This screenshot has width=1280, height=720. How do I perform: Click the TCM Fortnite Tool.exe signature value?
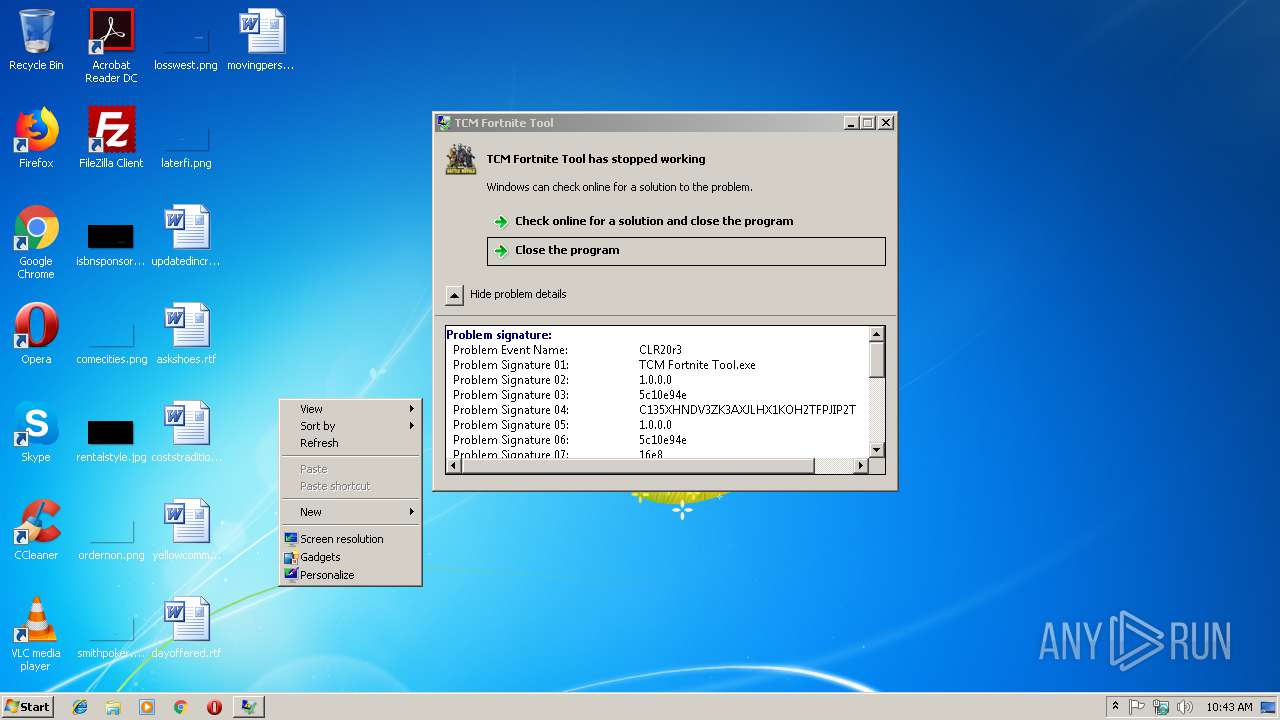(698, 365)
